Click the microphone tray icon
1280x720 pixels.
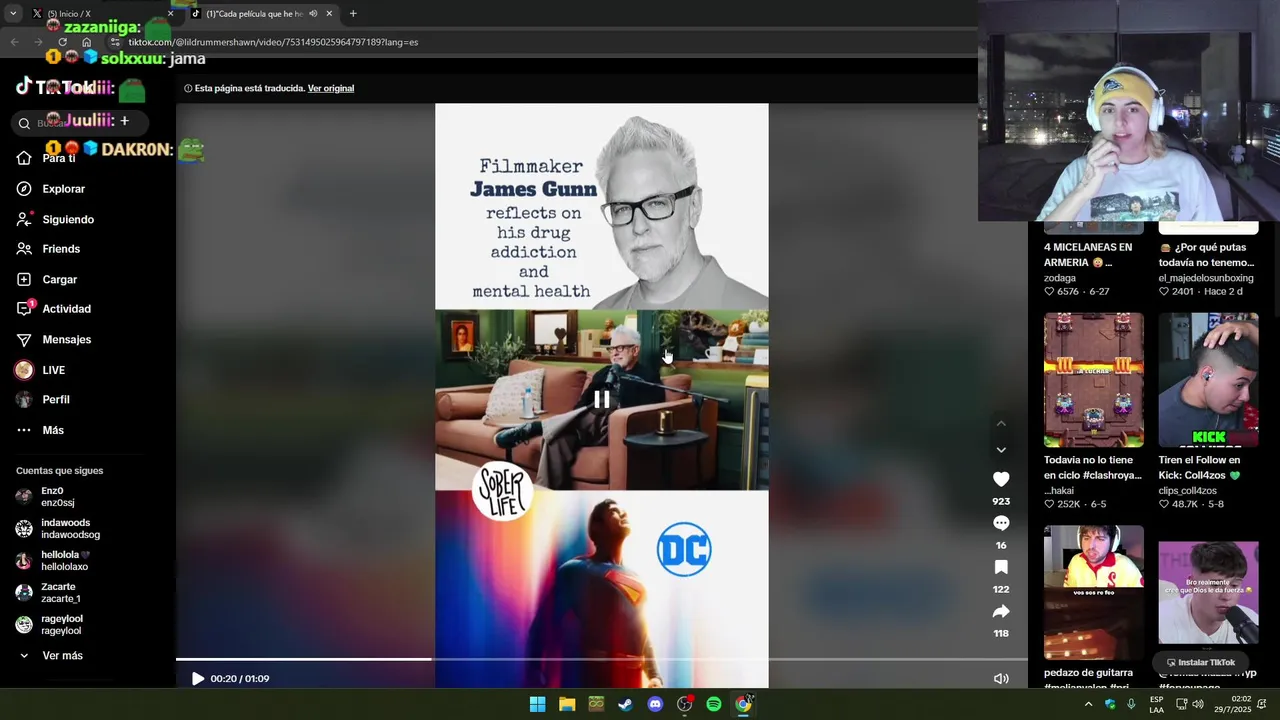coord(1131,704)
